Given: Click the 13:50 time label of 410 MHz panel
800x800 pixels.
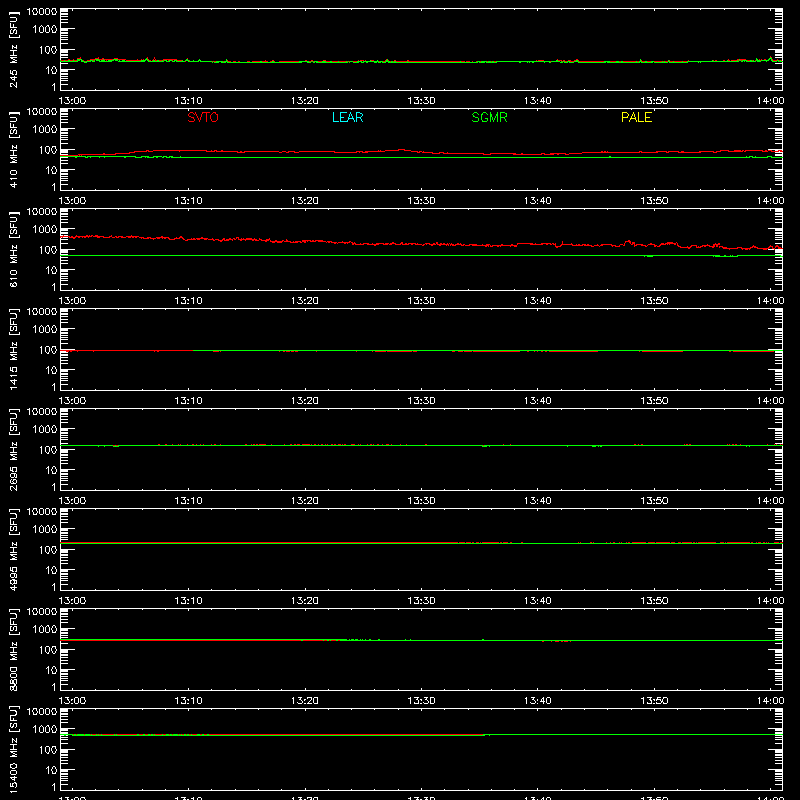Looking at the screenshot, I should tap(654, 201).
